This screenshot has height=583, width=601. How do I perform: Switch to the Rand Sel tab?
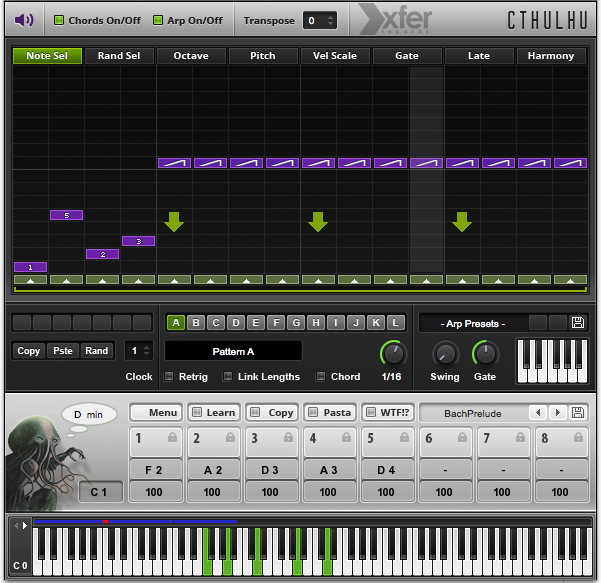tap(119, 56)
